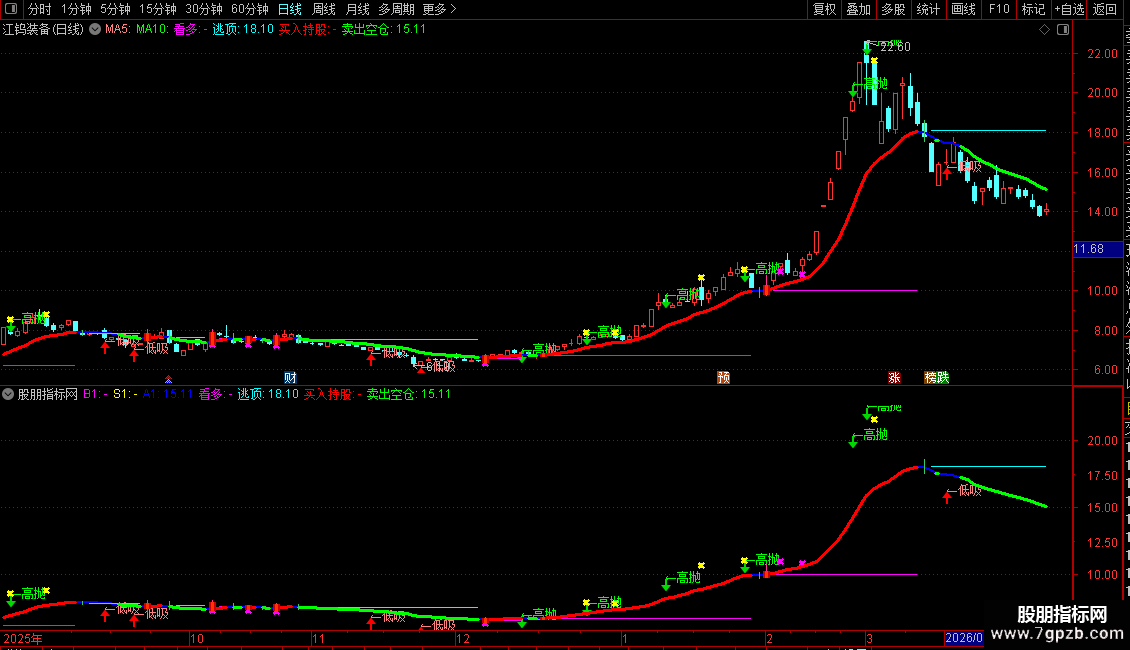Click the MA10 label in the main header

152,30
